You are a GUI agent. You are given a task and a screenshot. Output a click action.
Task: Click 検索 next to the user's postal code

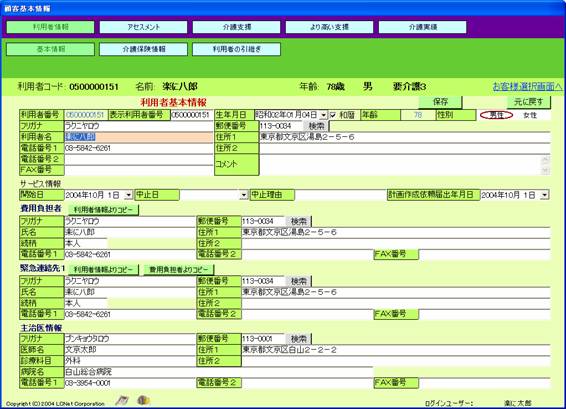click(317, 126)
